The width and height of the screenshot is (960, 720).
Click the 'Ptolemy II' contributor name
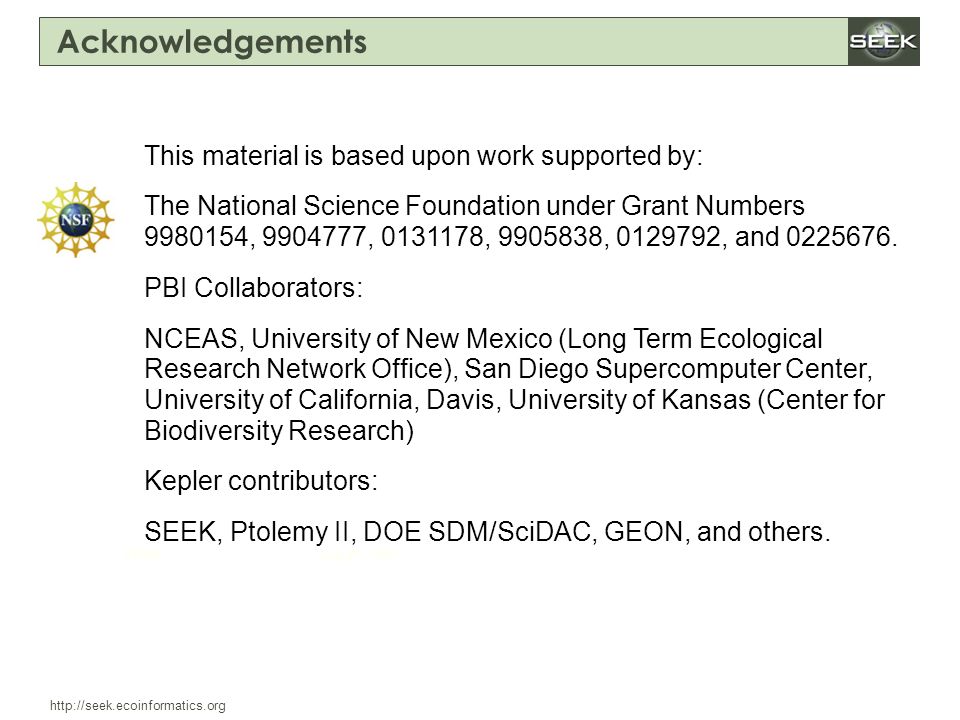tap(289, 531)
